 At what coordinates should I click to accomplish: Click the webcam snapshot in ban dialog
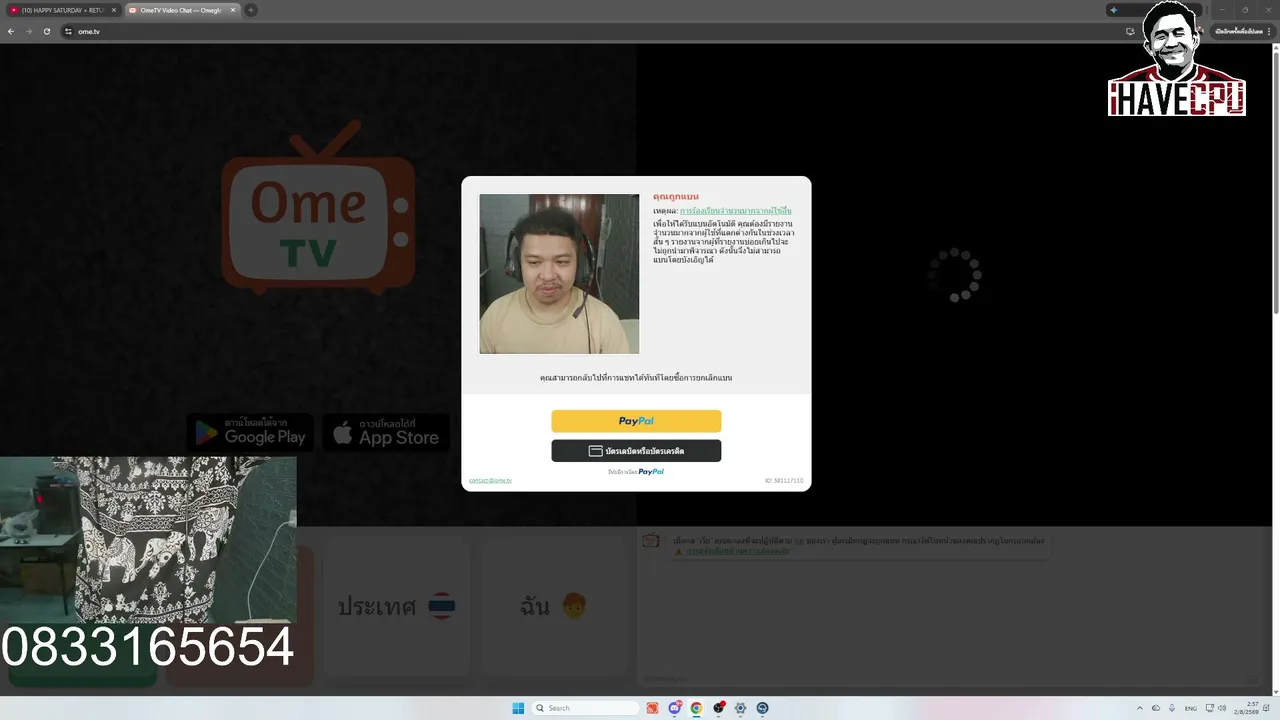(x=559, y=274)
